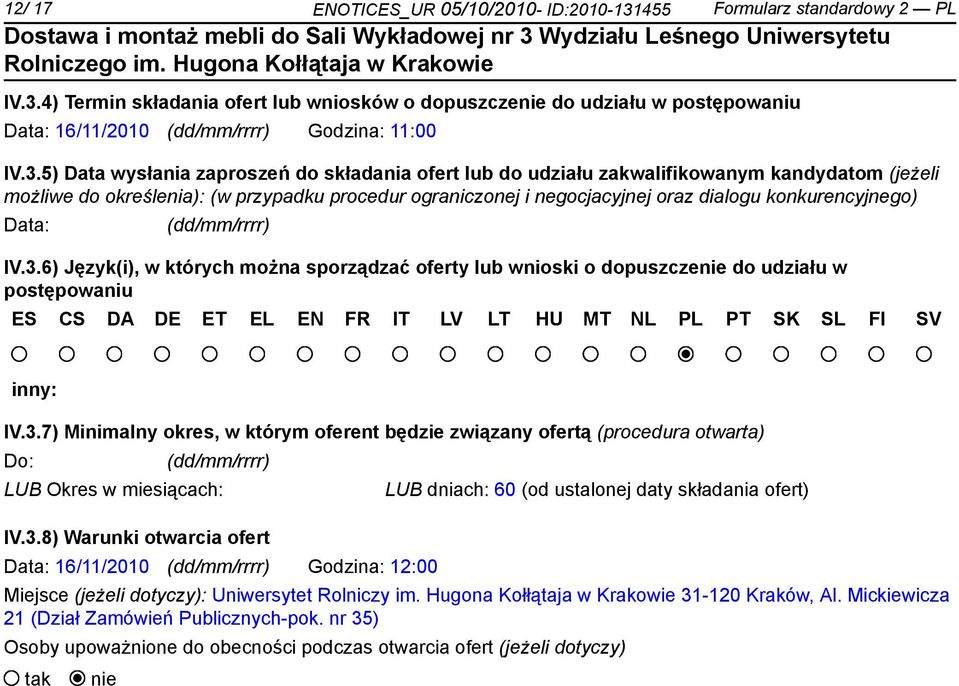The height and width of the screenshot is (686, 959).
Task: Click the value 60 days
Action: point(505,490)
